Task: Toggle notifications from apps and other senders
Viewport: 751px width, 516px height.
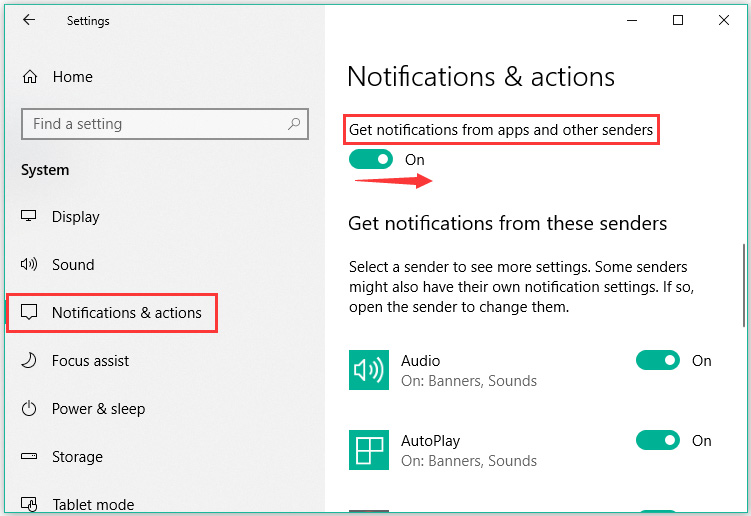Action: point(371,160)
